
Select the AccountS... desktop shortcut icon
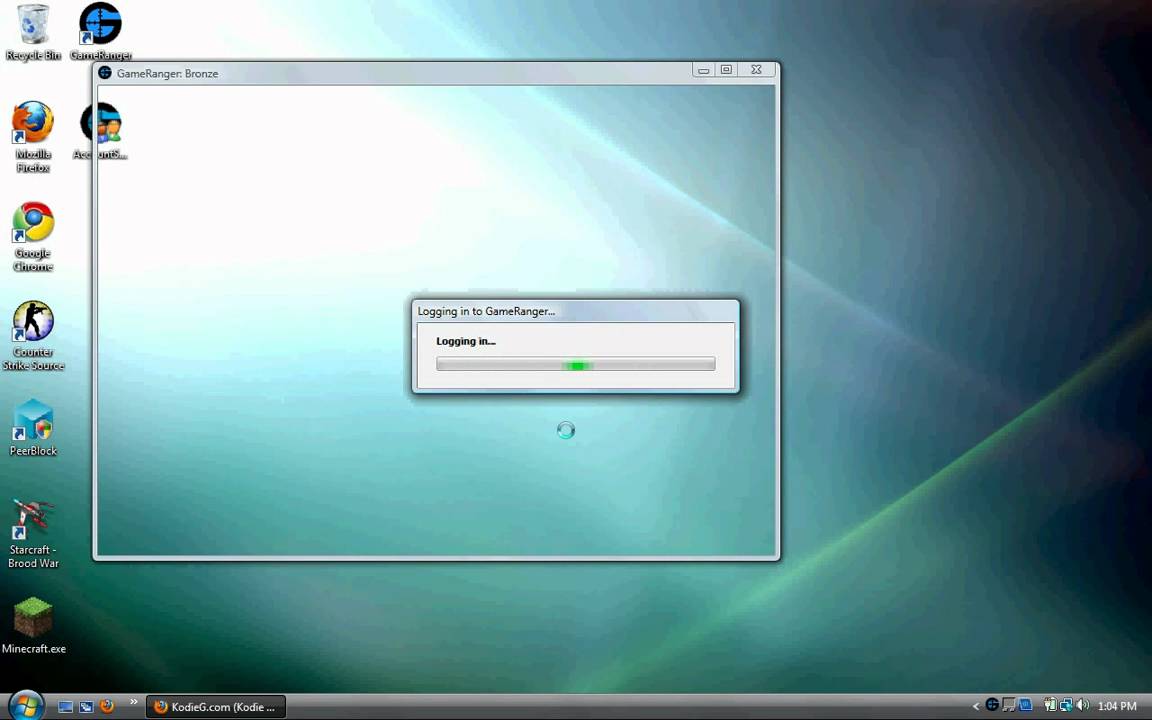tap(101, 132)
